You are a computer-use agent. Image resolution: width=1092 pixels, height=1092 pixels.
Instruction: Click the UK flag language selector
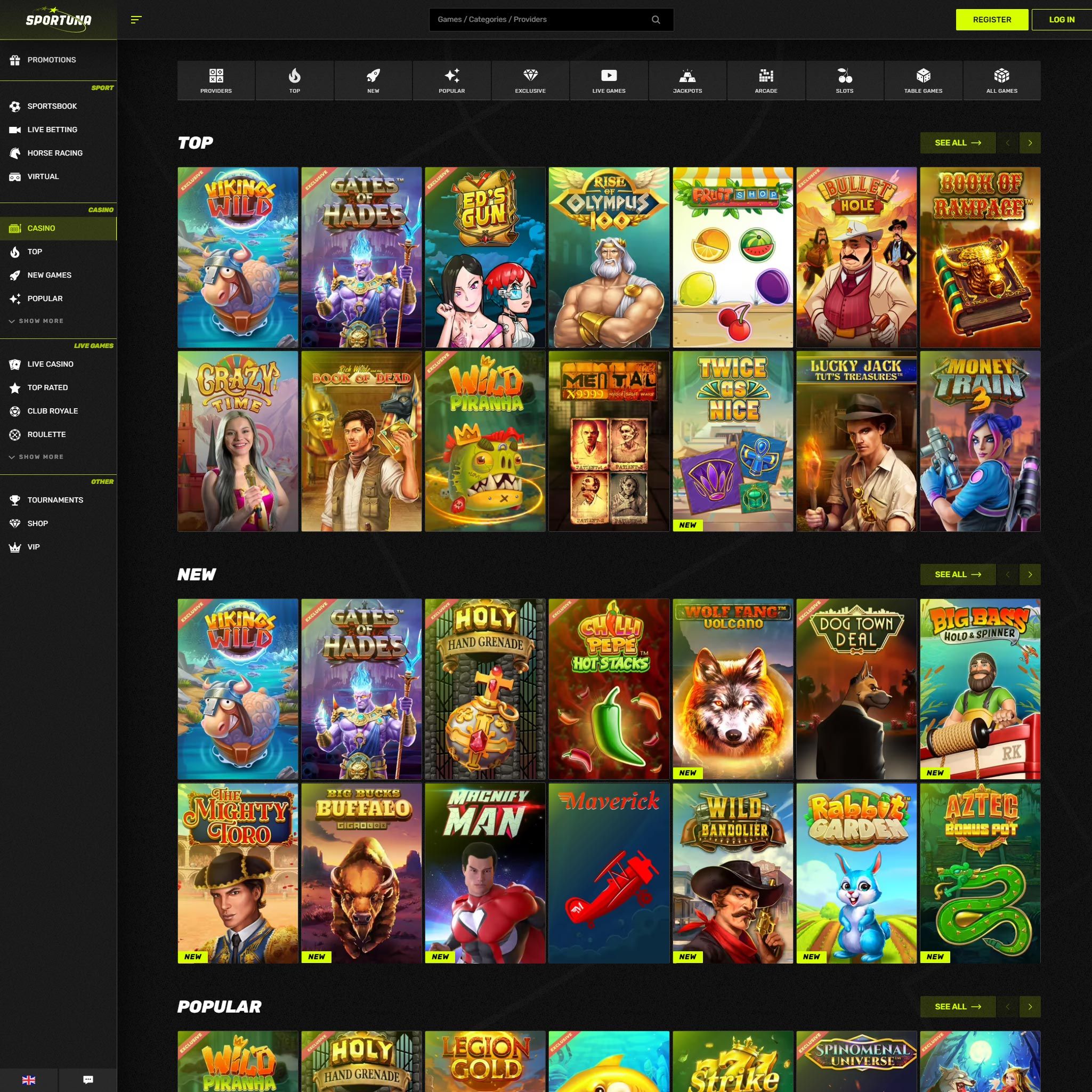pos(29,1080)
